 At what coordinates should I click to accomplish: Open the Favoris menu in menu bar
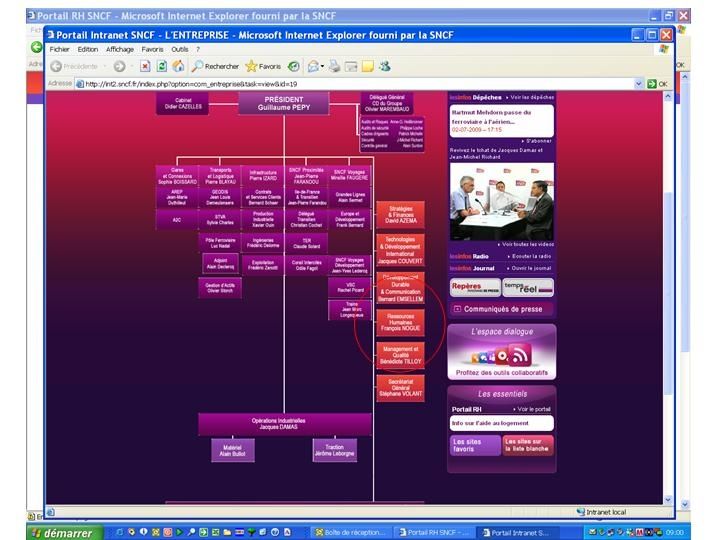point(152,49)
